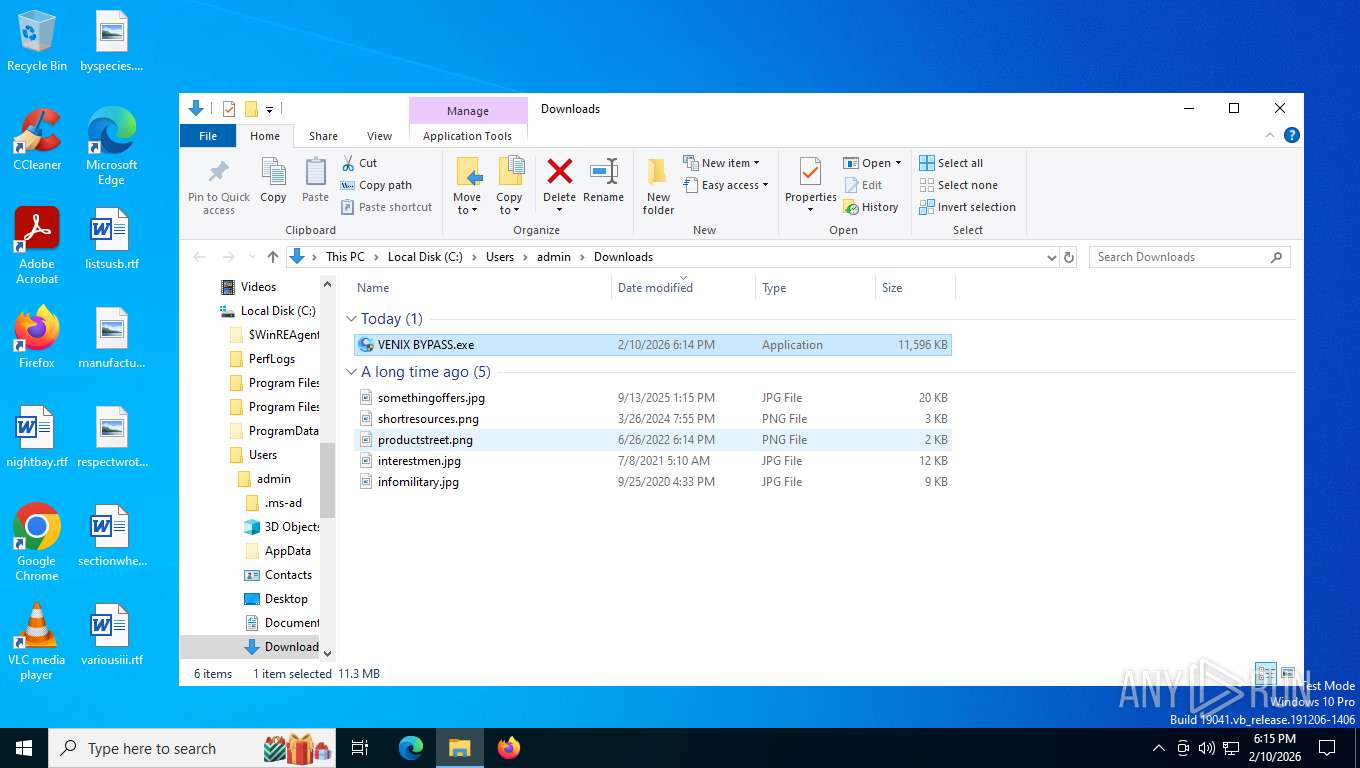This screenshot has height=768, width=1360.
Task: Select shortresources.png file
Action: [x=653, y=419]
